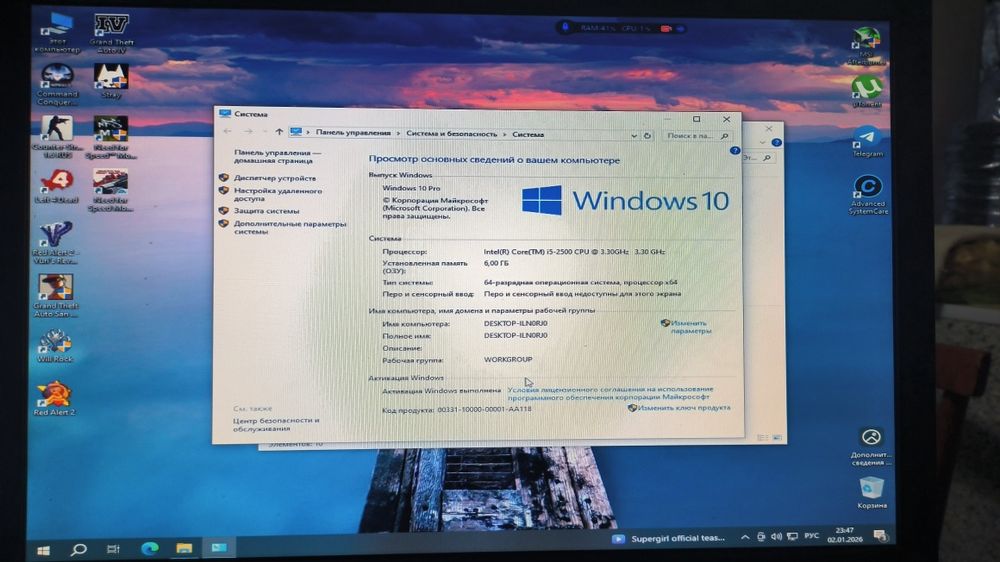Click the Система window taskbar button
Viewport: 1000px width, 562px height.
pyautogui.click(x=219, y=547)
